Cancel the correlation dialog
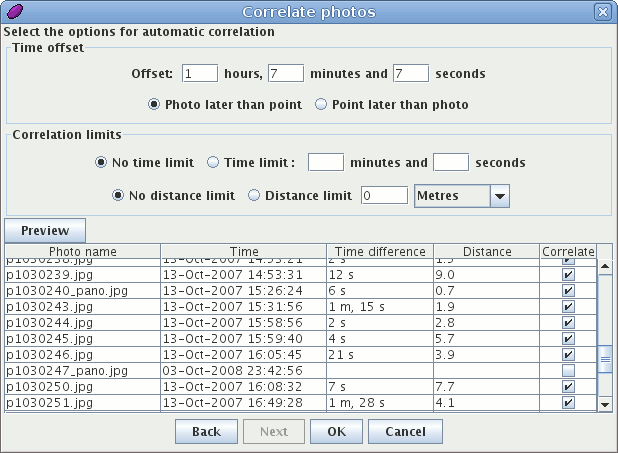 pos(405,432)
